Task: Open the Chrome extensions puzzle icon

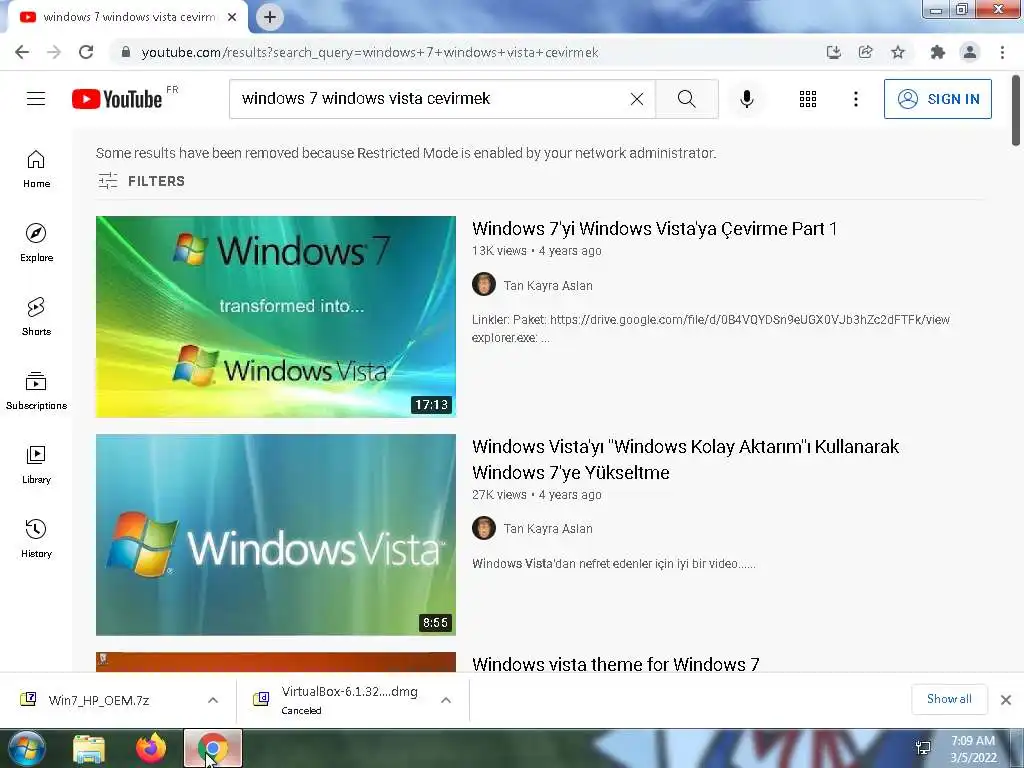Action: (x=937, y=52)
